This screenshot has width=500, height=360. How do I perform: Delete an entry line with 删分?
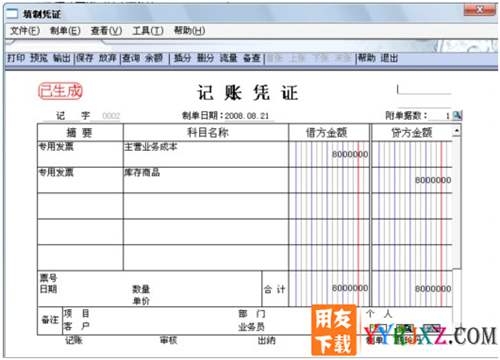tap(205, 58)
